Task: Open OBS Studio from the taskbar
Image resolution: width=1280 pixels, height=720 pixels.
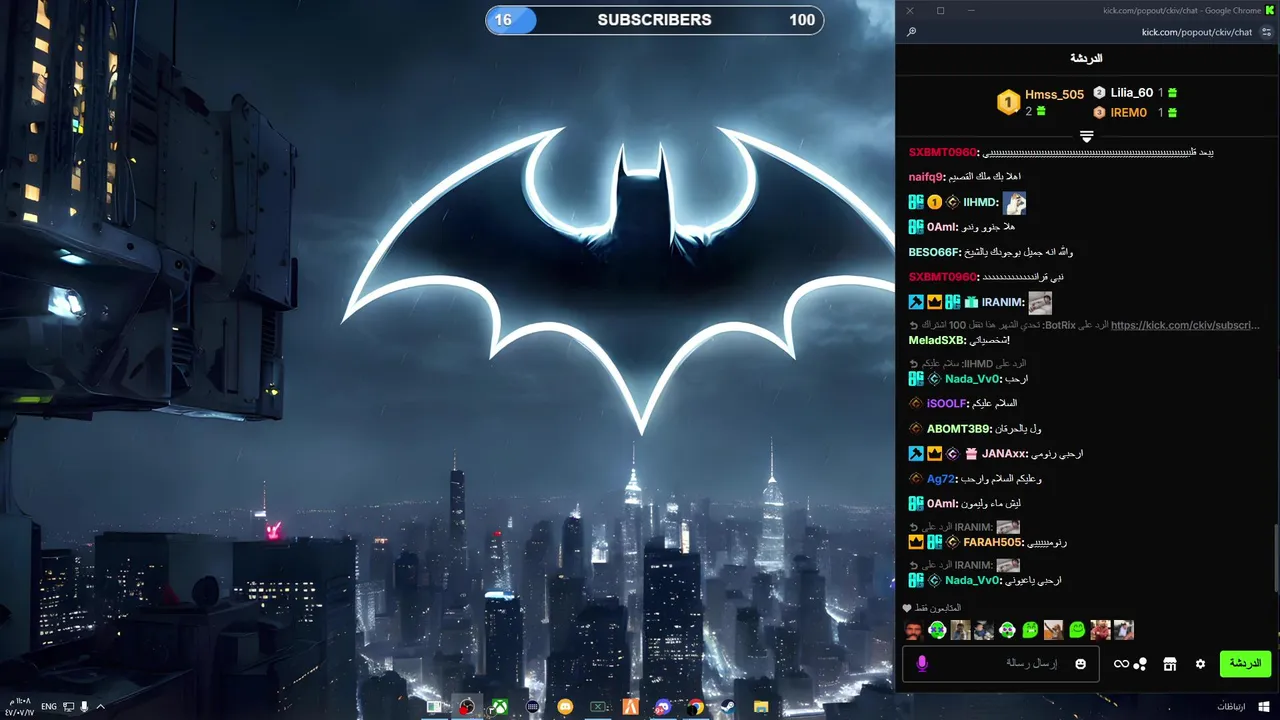Action: click(x=466, y=707)
